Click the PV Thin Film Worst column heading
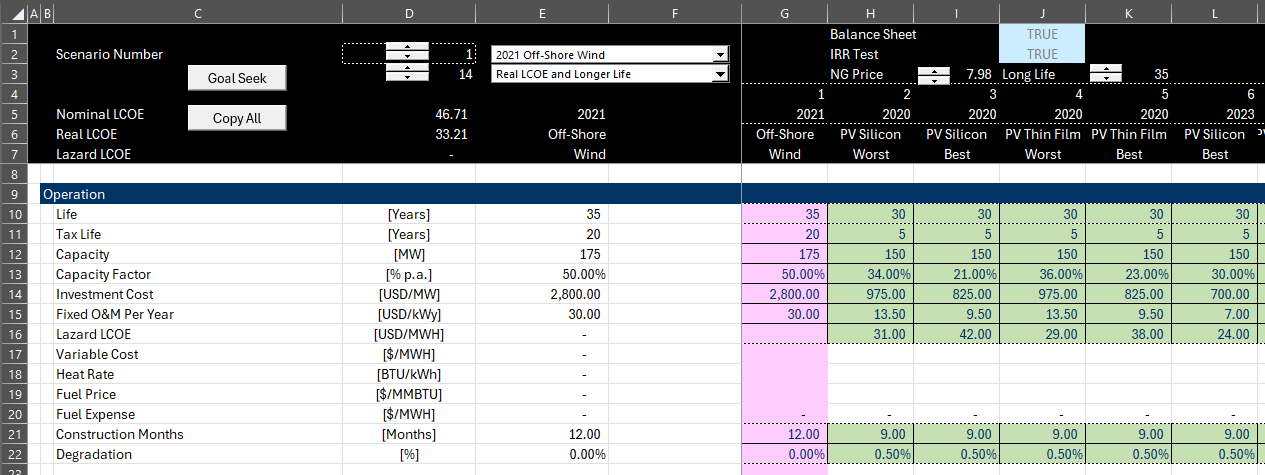The width and height of the screenshot is (1265, 475). coord(1042,144)
